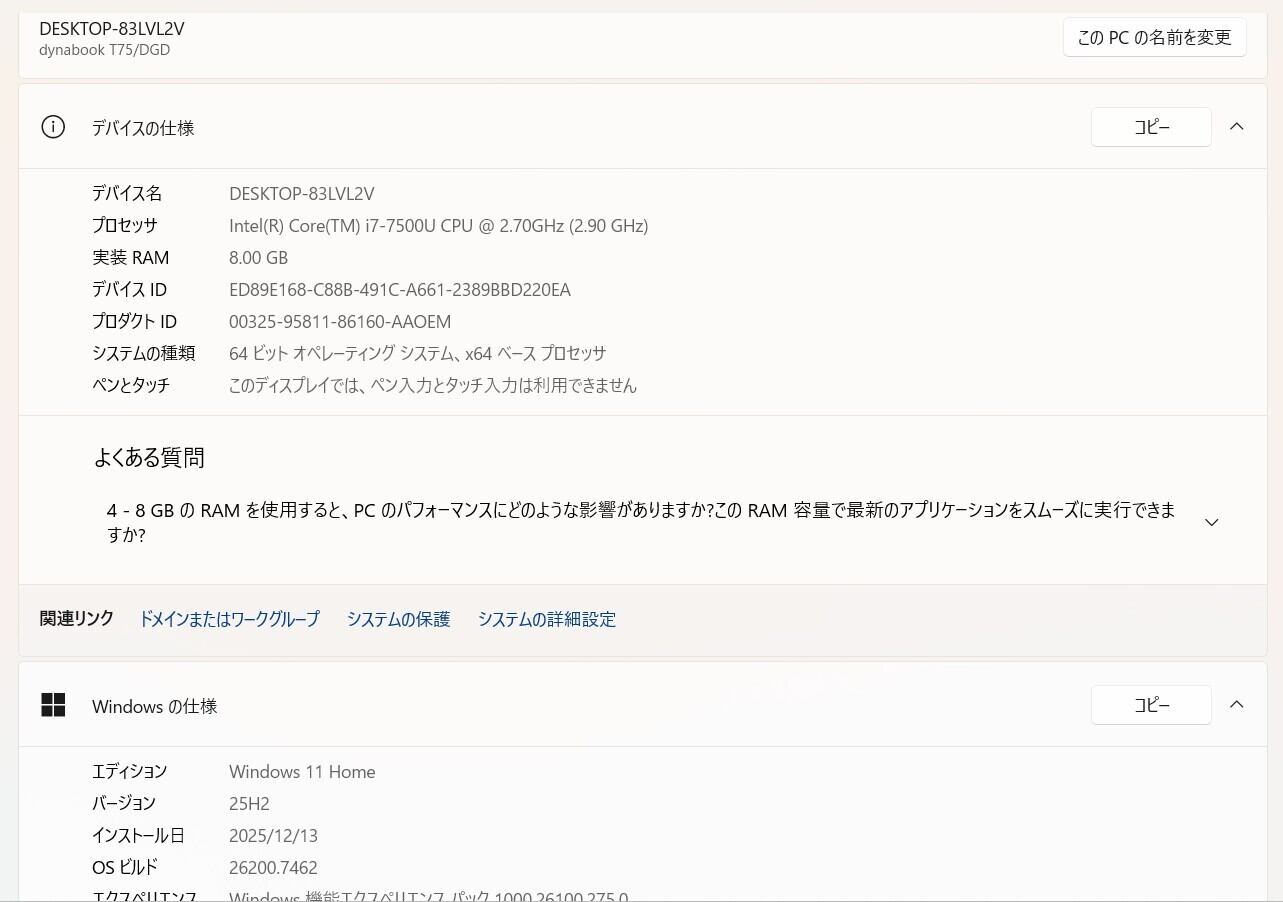Viewport: 1283px width, 902px height.
Task: Click the OS build value 26200.7462
Action: pos(273,868)
